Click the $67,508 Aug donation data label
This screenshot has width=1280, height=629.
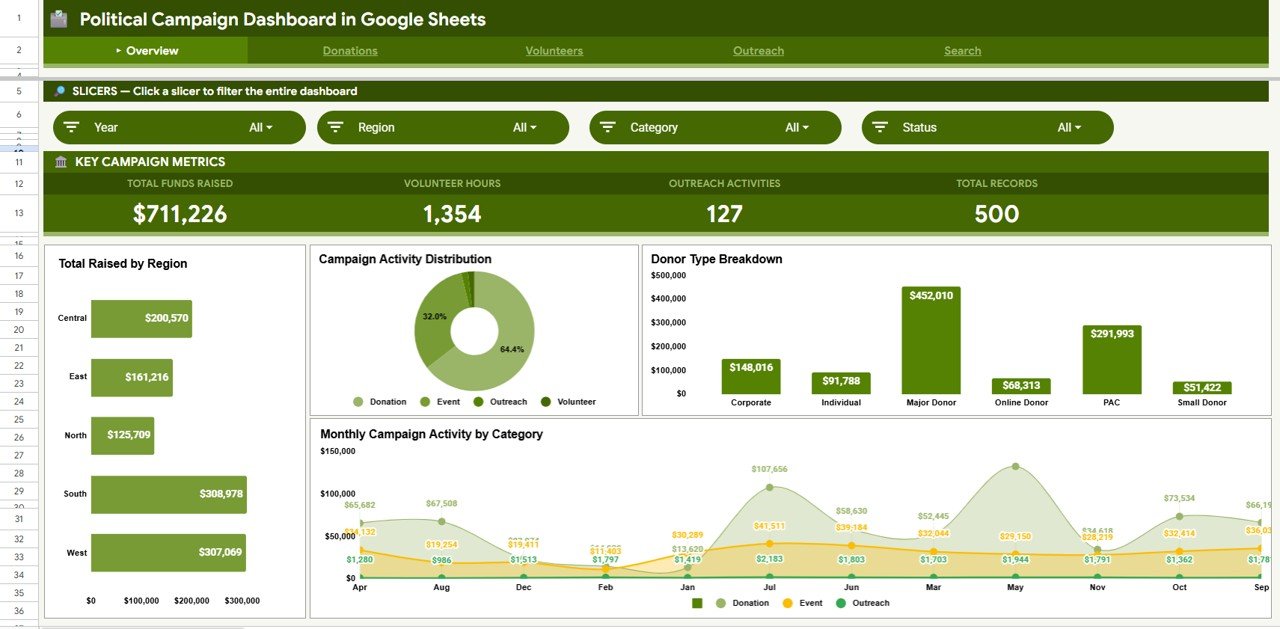point(441,503)
